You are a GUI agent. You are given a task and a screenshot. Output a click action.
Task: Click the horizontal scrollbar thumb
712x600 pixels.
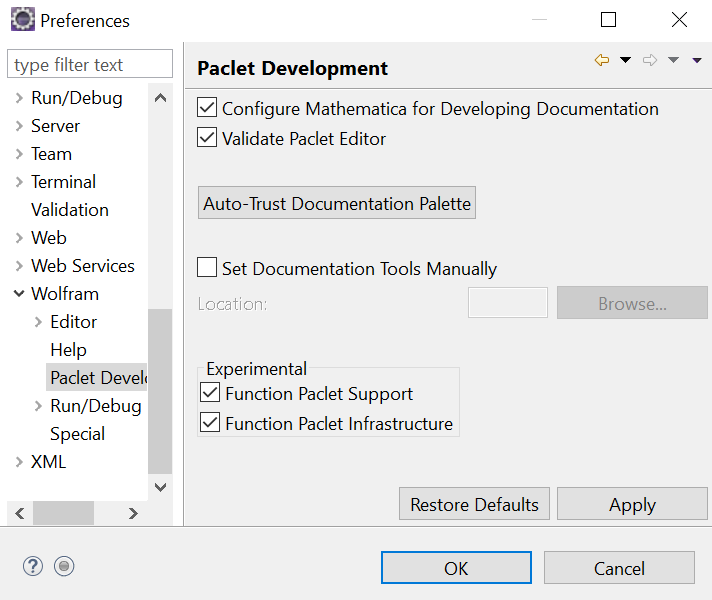pyautogui.click(x=64, y=513)
